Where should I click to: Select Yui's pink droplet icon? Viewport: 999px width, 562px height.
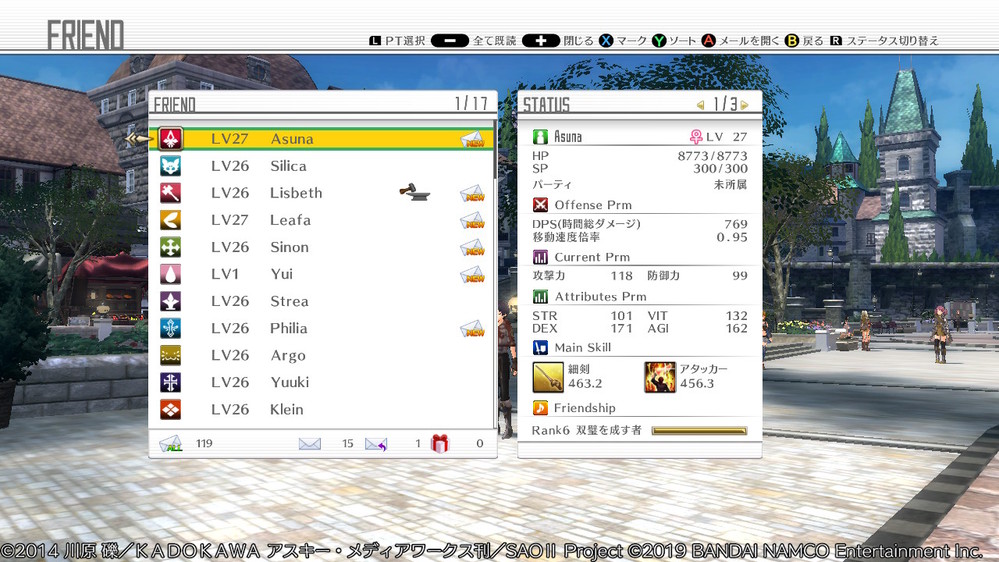[170, 274]
